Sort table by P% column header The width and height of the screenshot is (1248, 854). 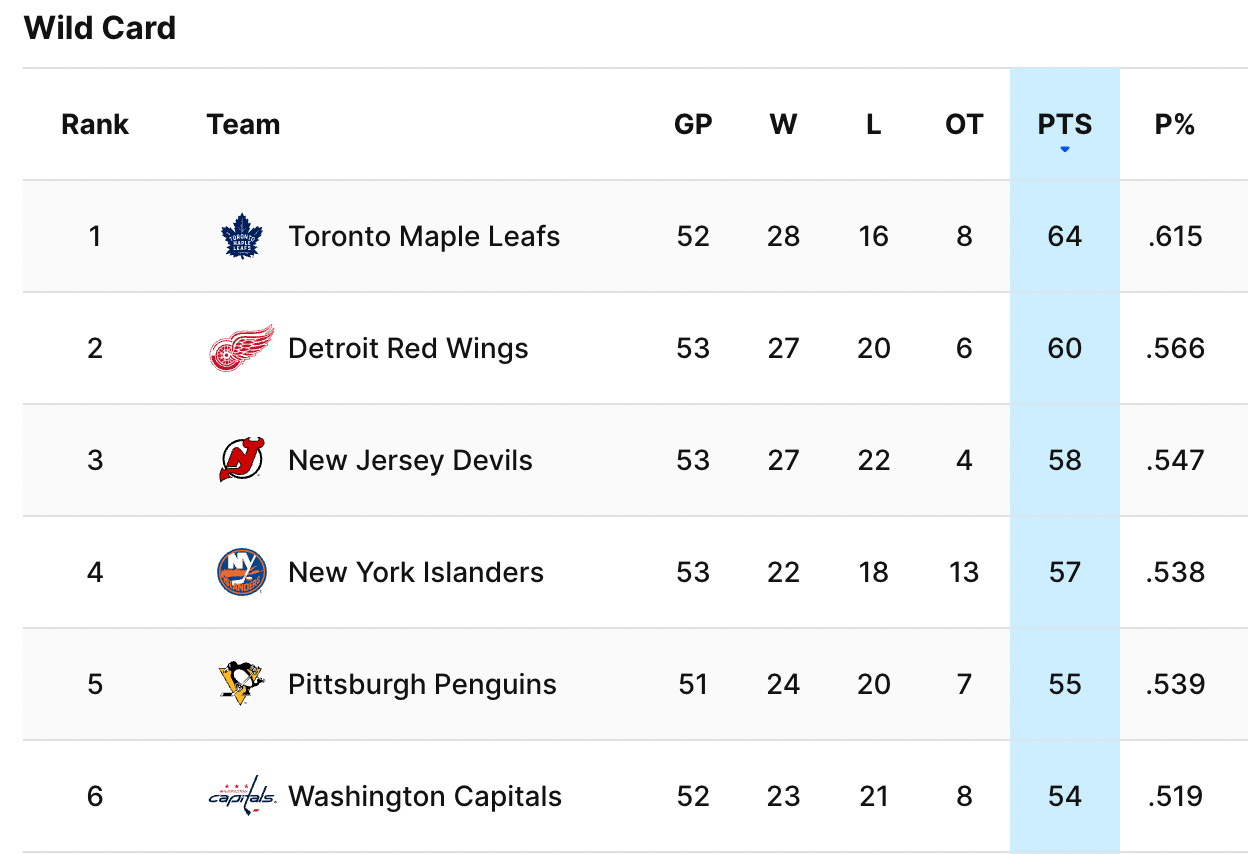(x=1175, y=125)
